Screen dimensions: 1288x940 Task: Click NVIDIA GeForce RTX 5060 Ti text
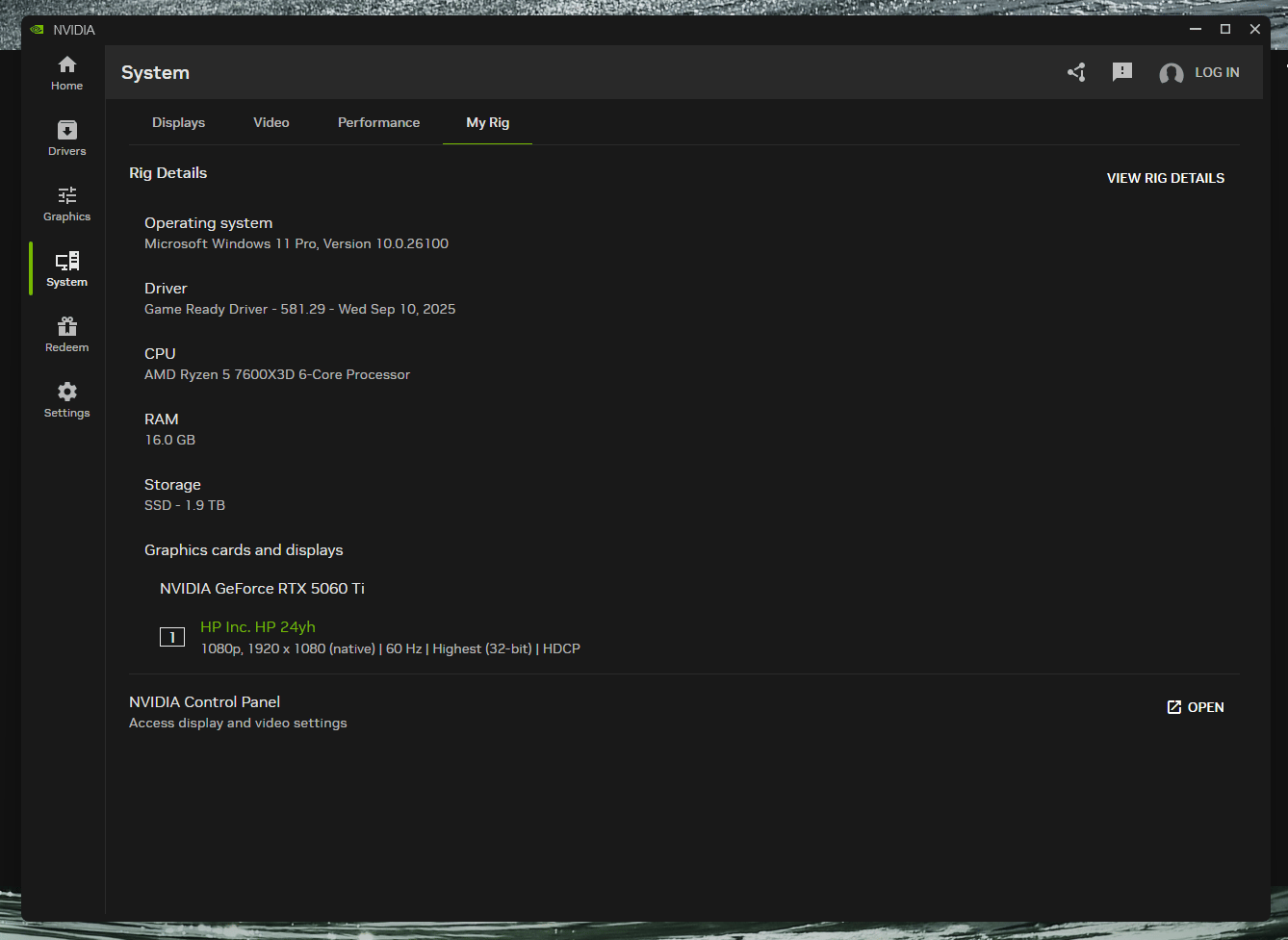[262, 588]
